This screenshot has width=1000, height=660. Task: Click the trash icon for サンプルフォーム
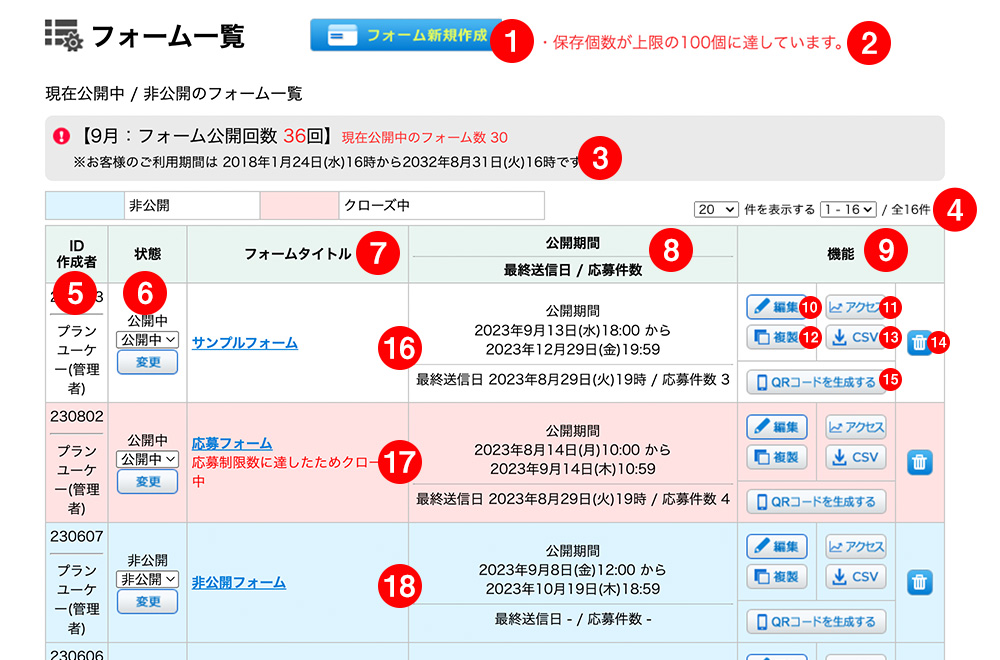coord(919,343)
